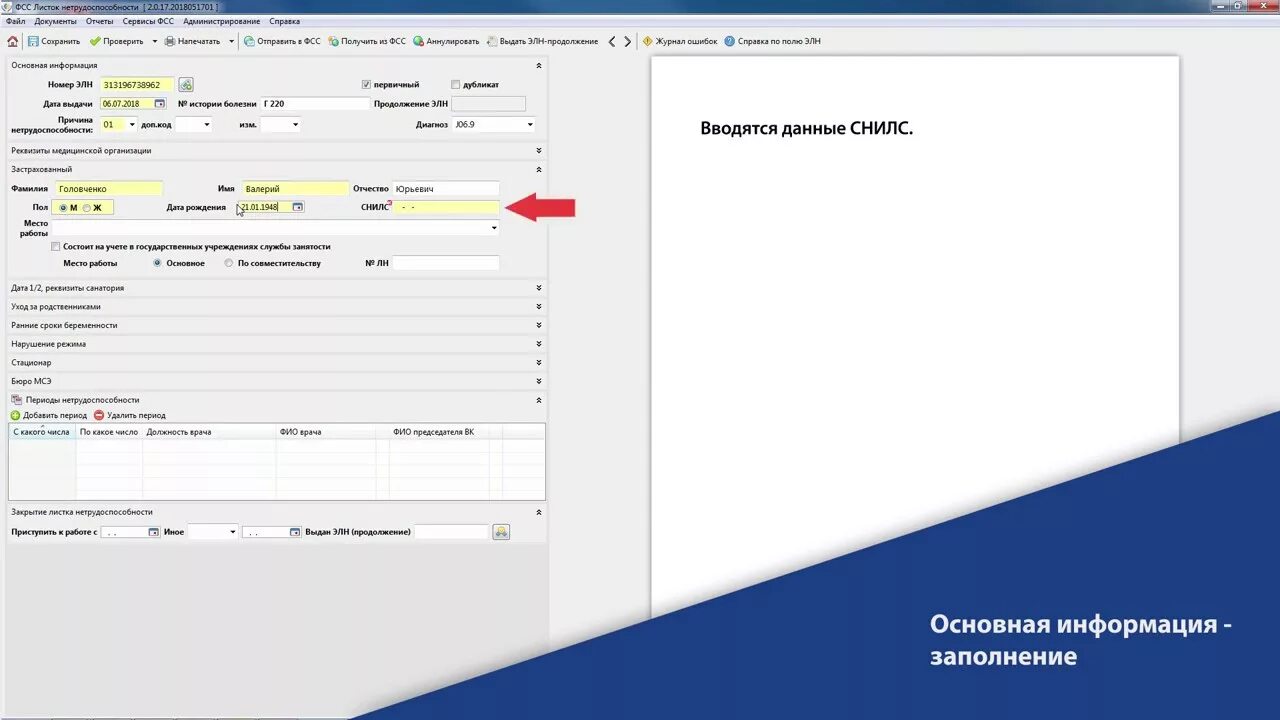1280x720 pixels.
Task: Open the Диагноз dropdown
Action: tap(529, 125)
